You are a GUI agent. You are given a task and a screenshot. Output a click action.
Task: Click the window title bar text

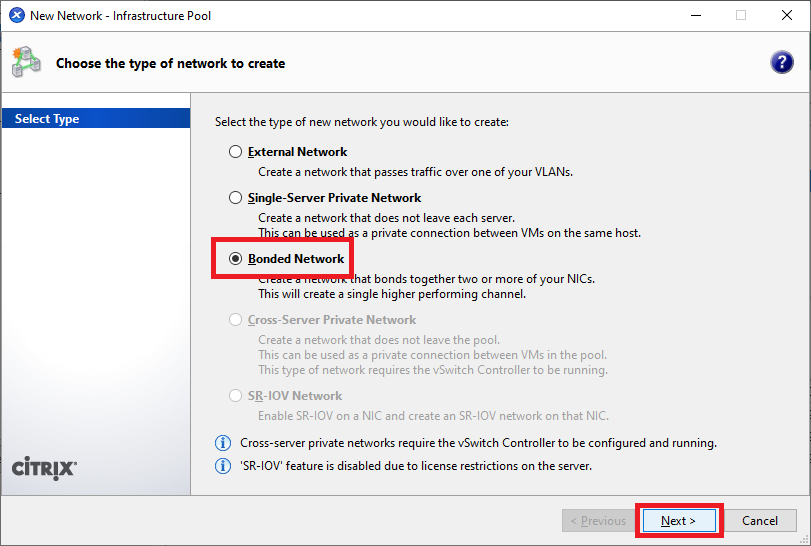point(121,16)
